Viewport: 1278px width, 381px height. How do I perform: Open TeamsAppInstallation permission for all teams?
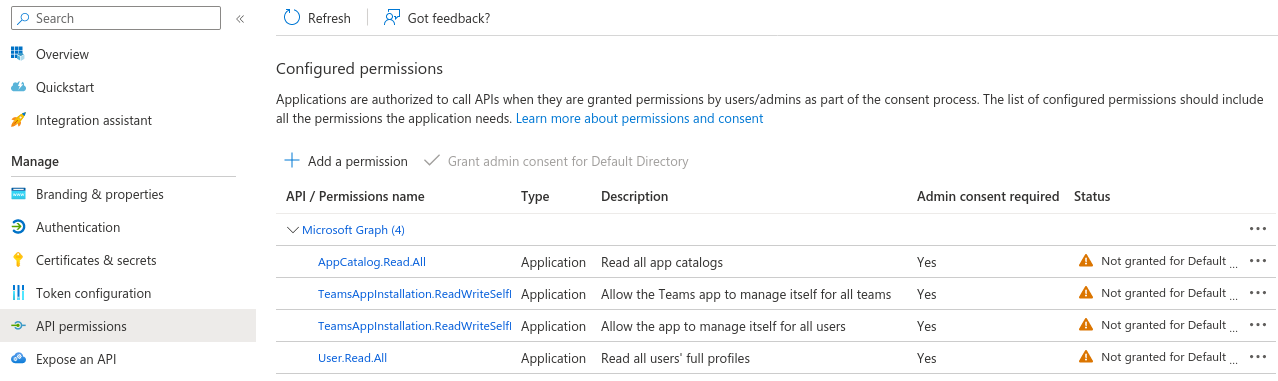click(414, 294)
